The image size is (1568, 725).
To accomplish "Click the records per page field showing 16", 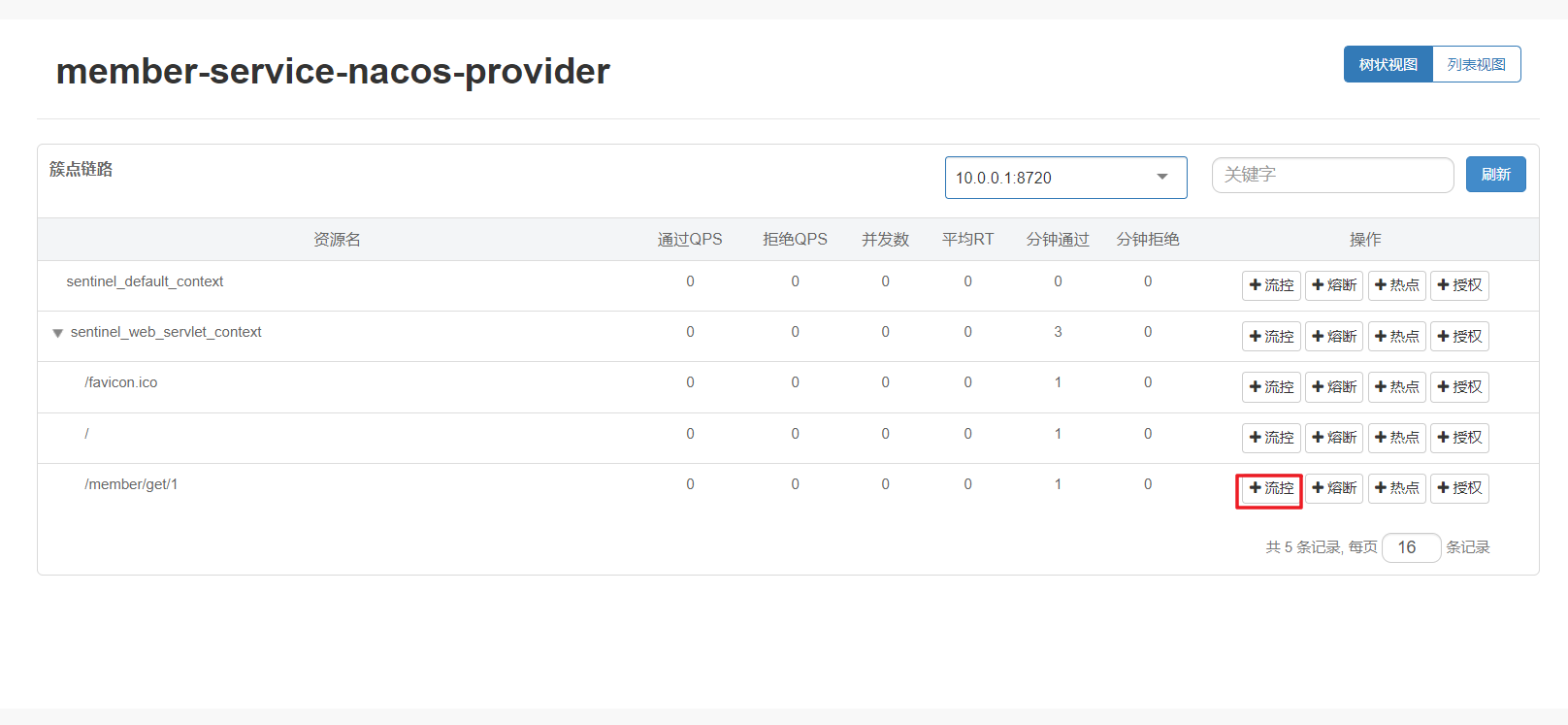I will click(1411, 547).
